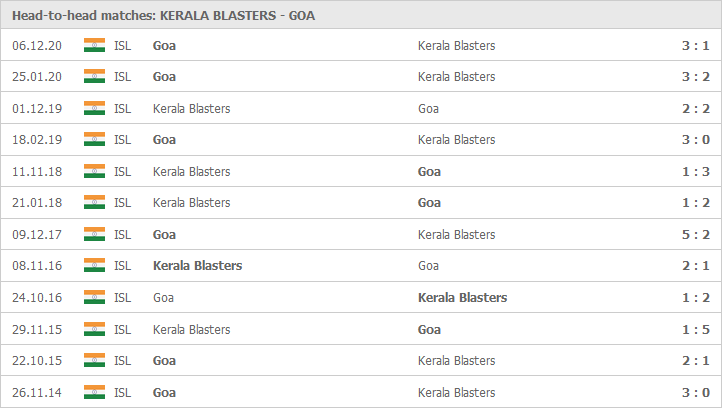The height and width of the screenshot is (408, 722).
Task: Click India flag icon for 21.01.18 match
Action: pyautogui.click(x=94, y=203)
